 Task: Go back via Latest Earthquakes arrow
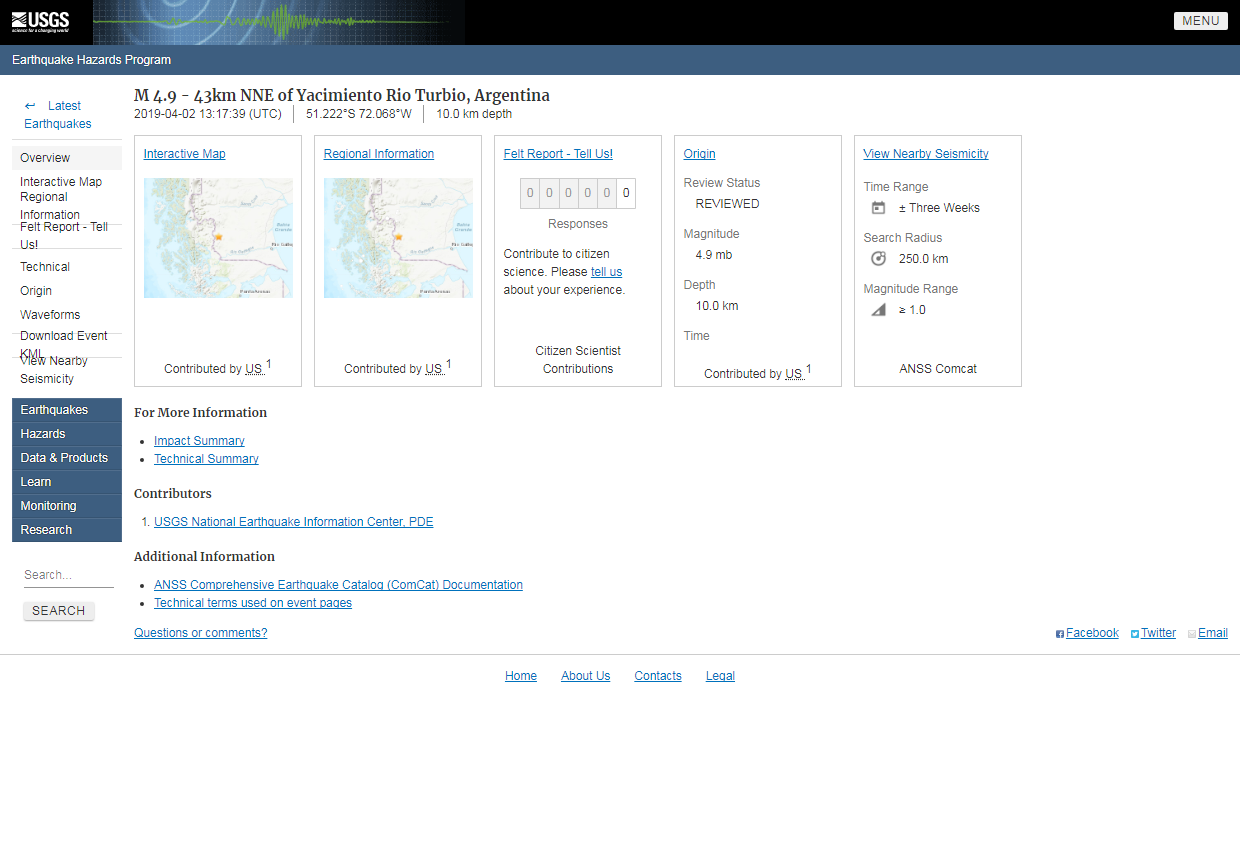[x=30, y=106]
